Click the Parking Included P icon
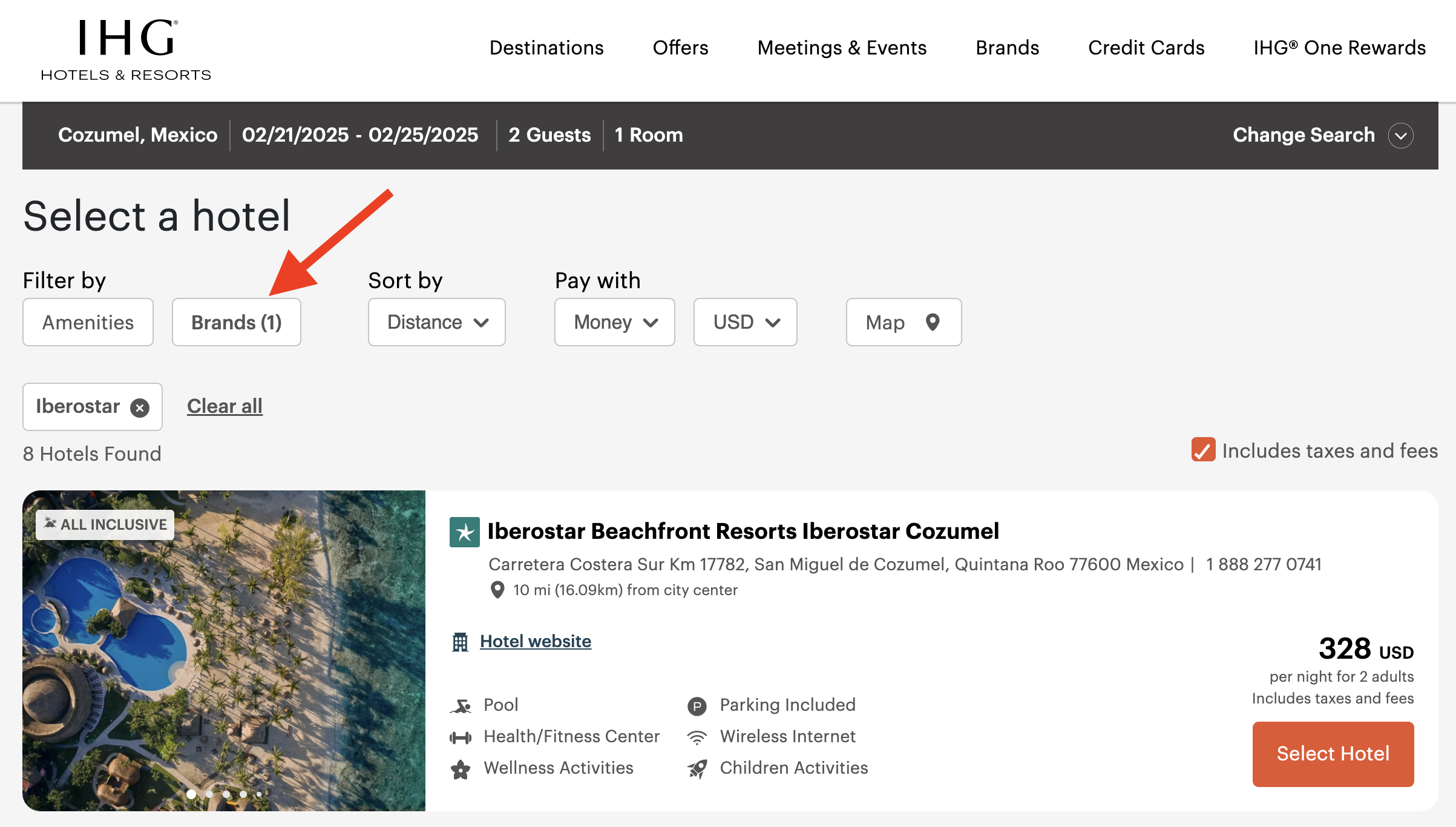 (x=697, y=706)
